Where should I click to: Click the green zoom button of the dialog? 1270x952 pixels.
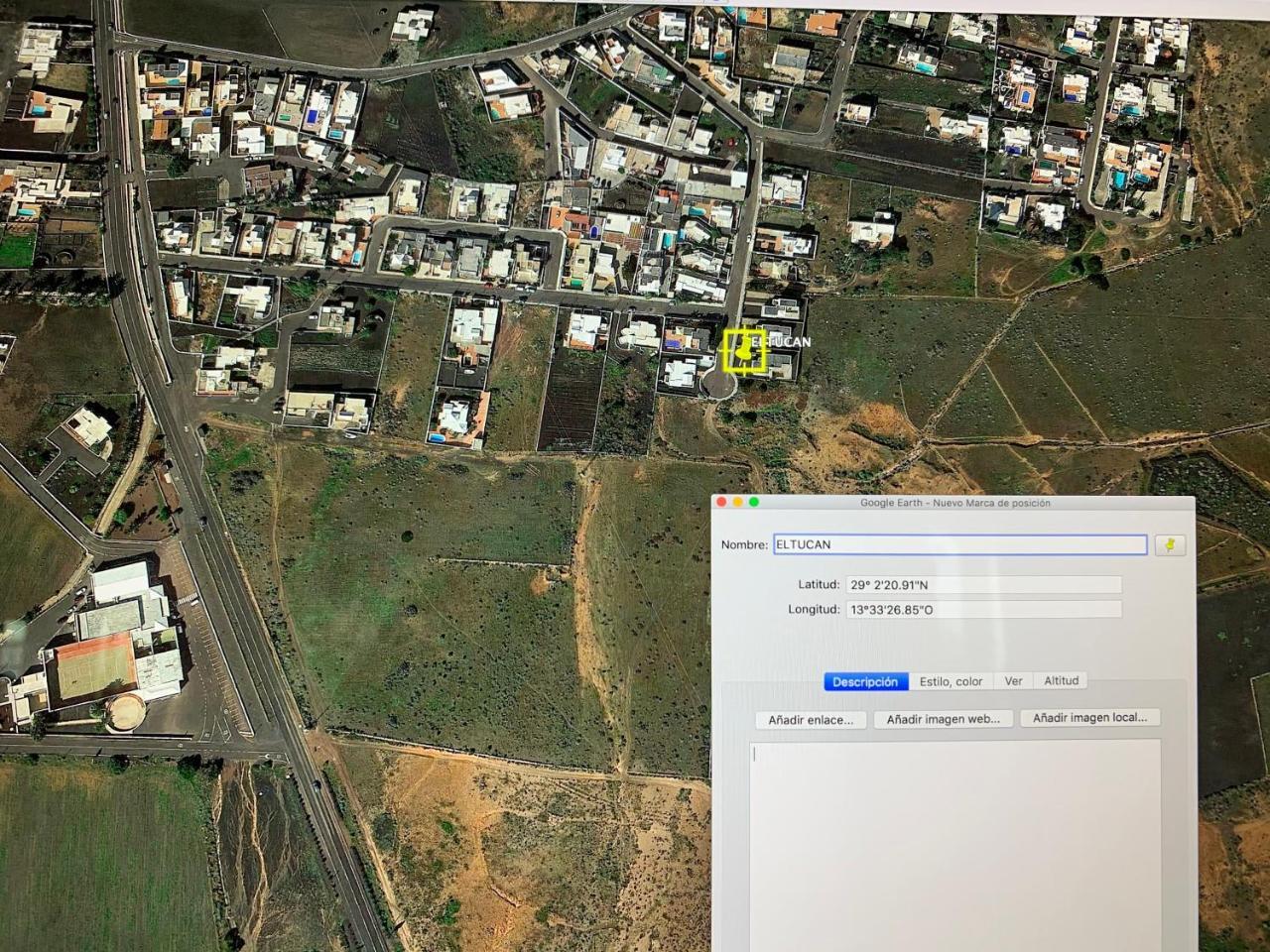tap(754, 503)
